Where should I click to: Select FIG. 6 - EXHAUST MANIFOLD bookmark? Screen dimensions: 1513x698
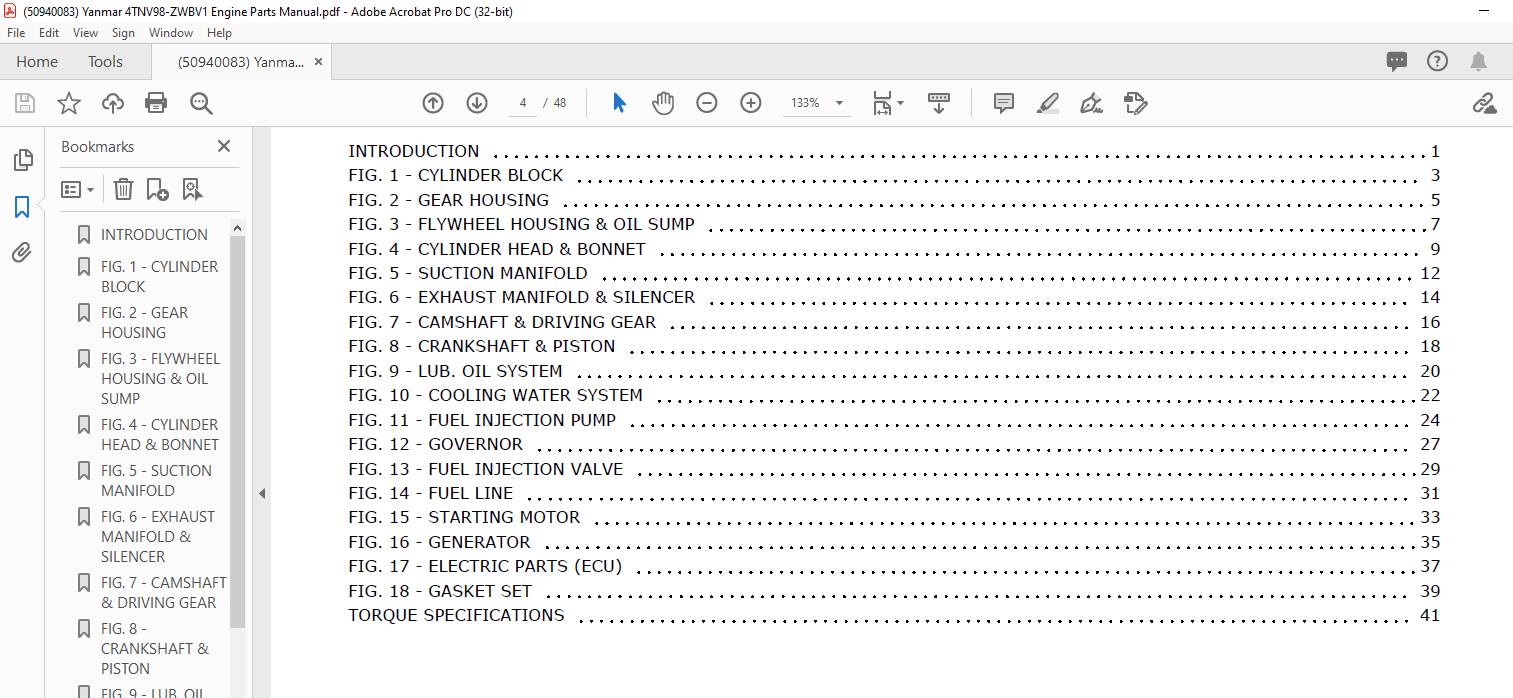tap(158, 536)
